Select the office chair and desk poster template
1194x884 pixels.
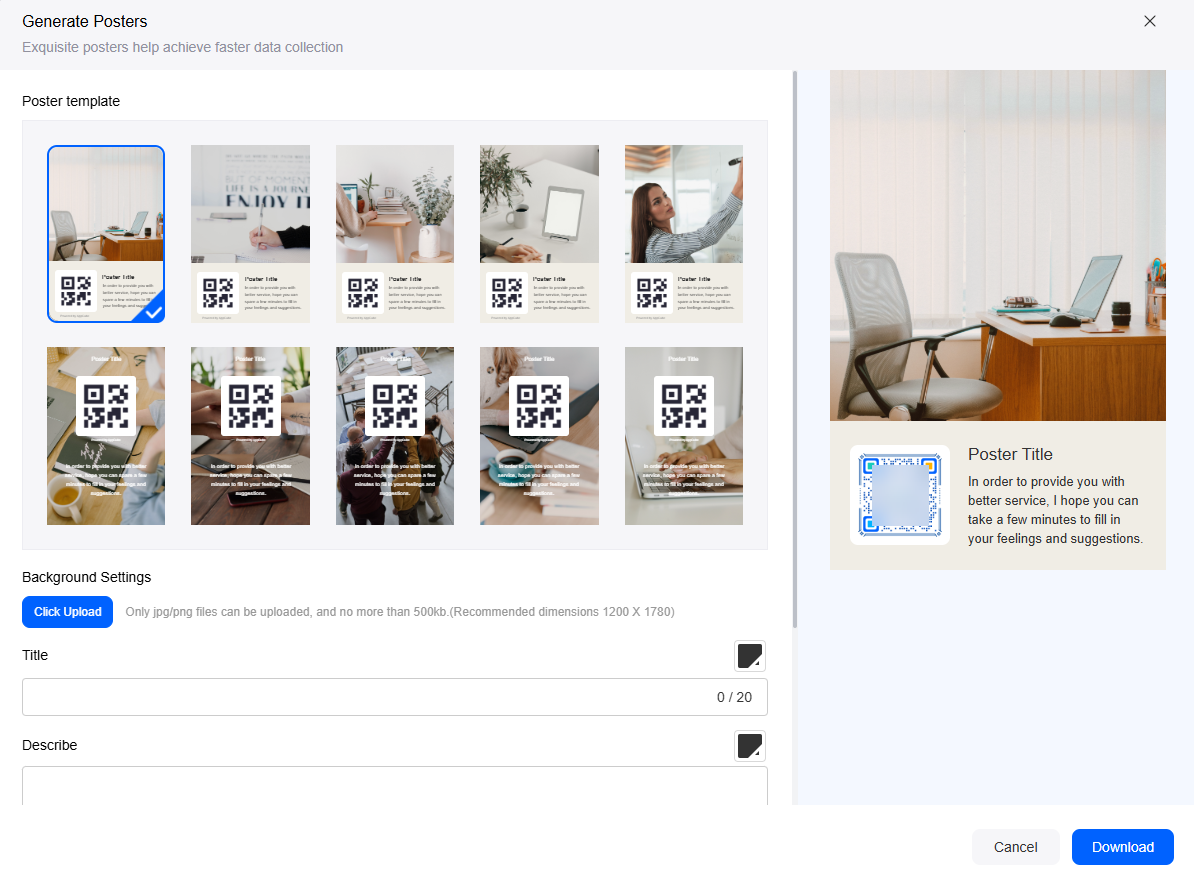106,234
